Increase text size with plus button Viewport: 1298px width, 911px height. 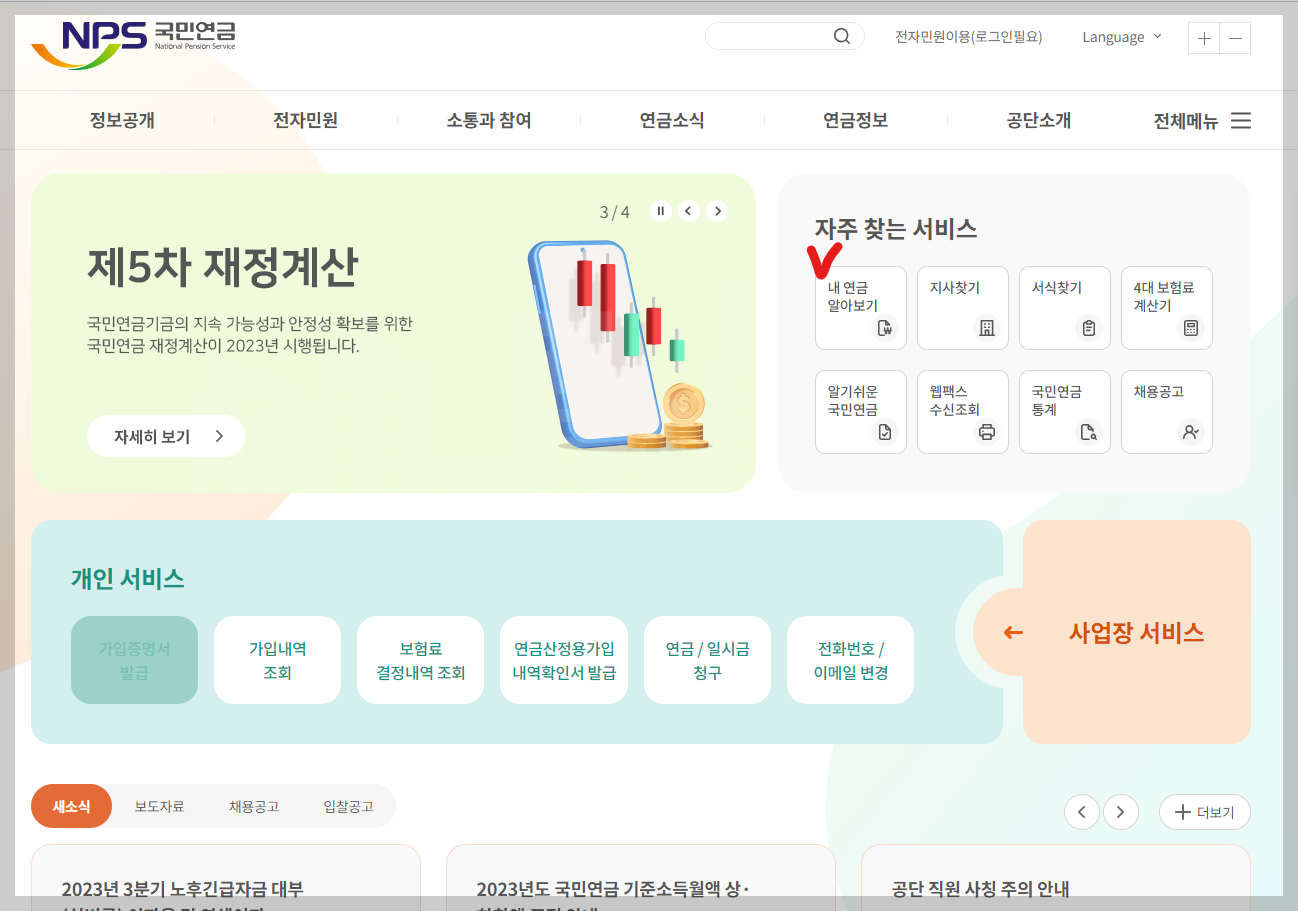coord(1204,38)
